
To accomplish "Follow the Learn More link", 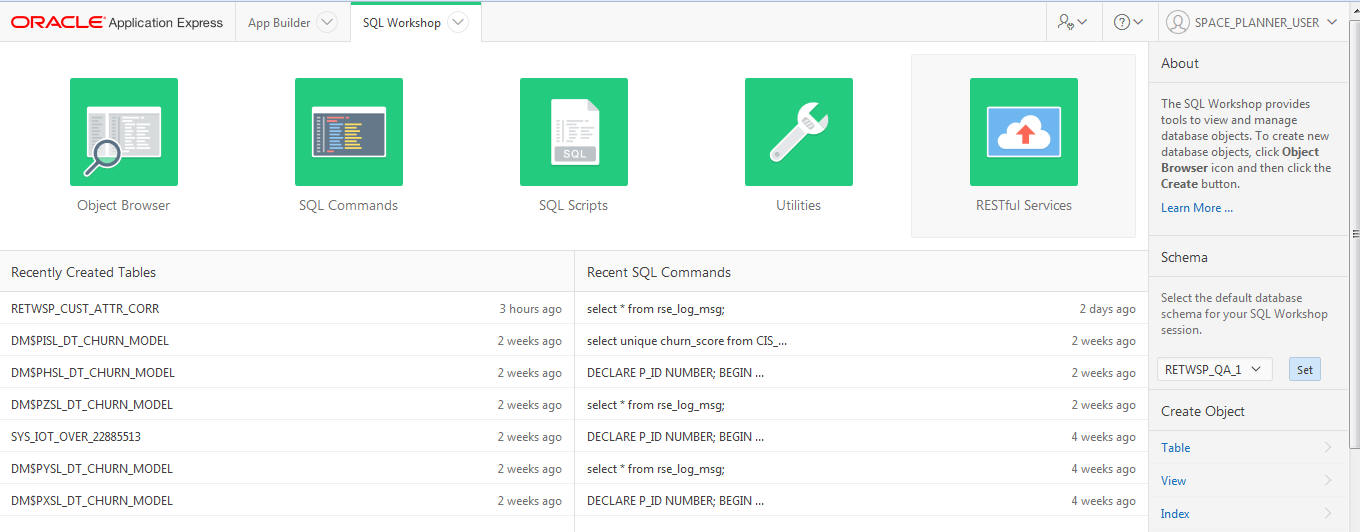I will coord(1197,208).
